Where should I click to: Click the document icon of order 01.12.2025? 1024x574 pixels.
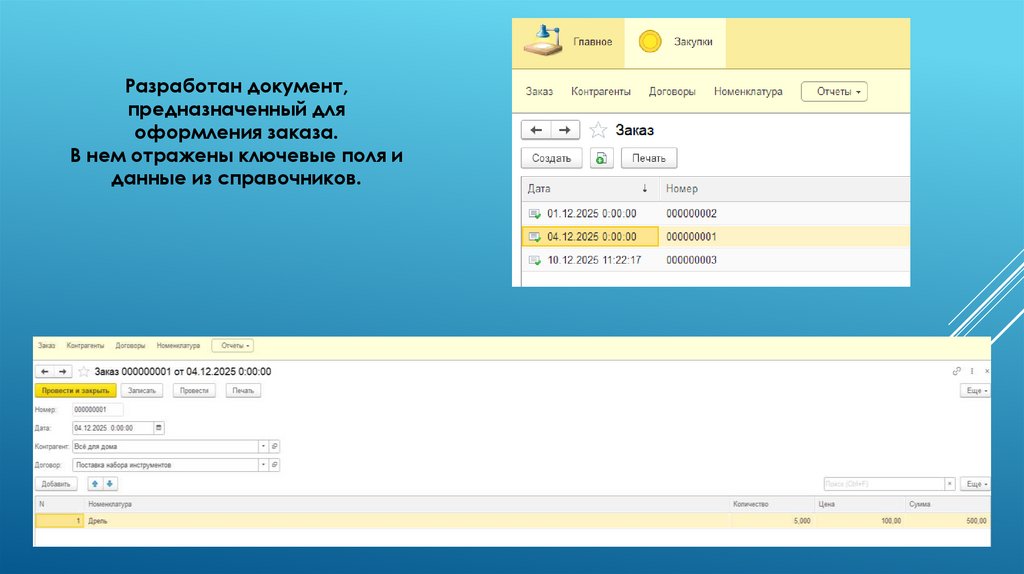coord(535,214)
